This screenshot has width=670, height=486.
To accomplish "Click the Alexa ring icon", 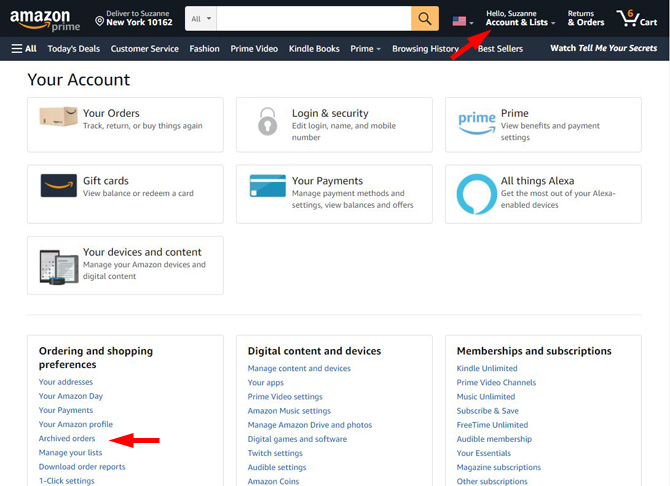I will coord(476,194).
